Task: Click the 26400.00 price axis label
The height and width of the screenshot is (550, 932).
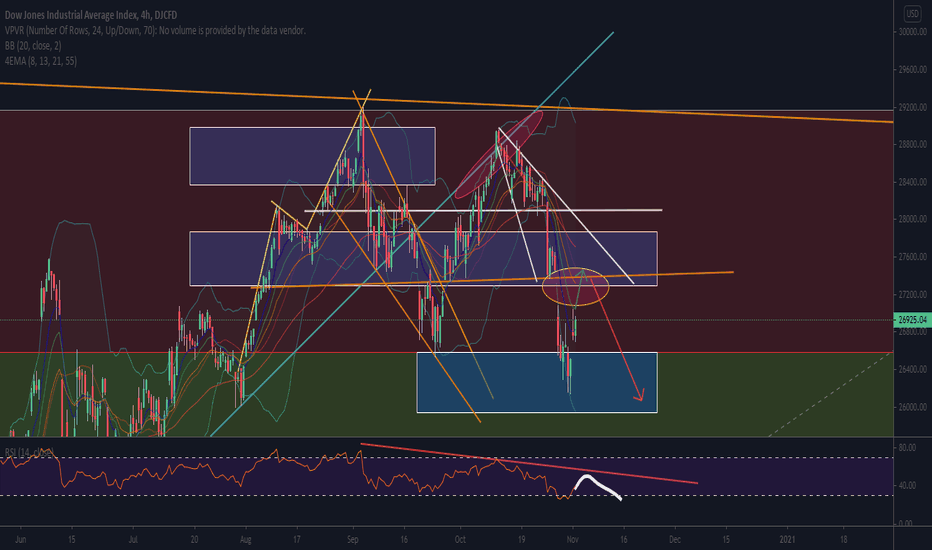Action: point(912,369)
